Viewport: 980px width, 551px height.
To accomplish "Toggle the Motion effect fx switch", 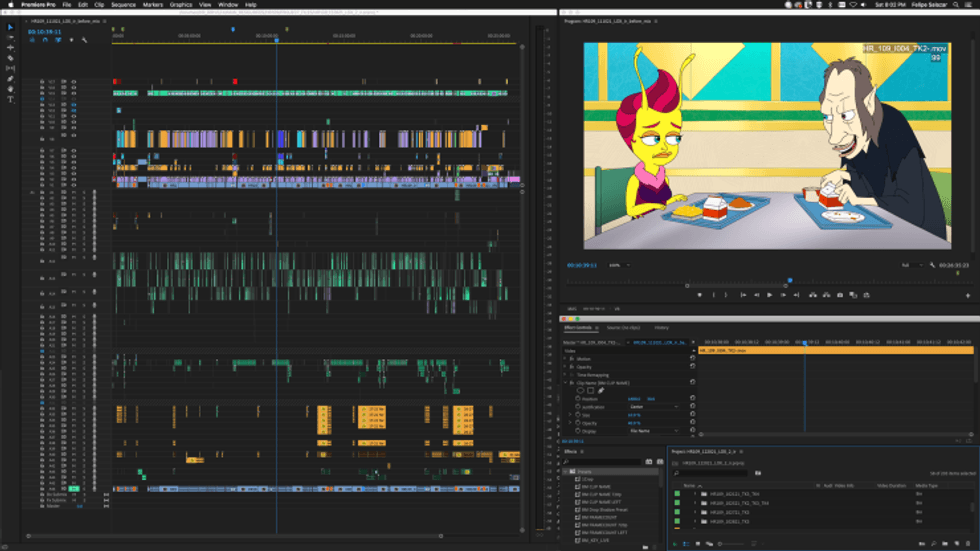I will click(571, 359).
